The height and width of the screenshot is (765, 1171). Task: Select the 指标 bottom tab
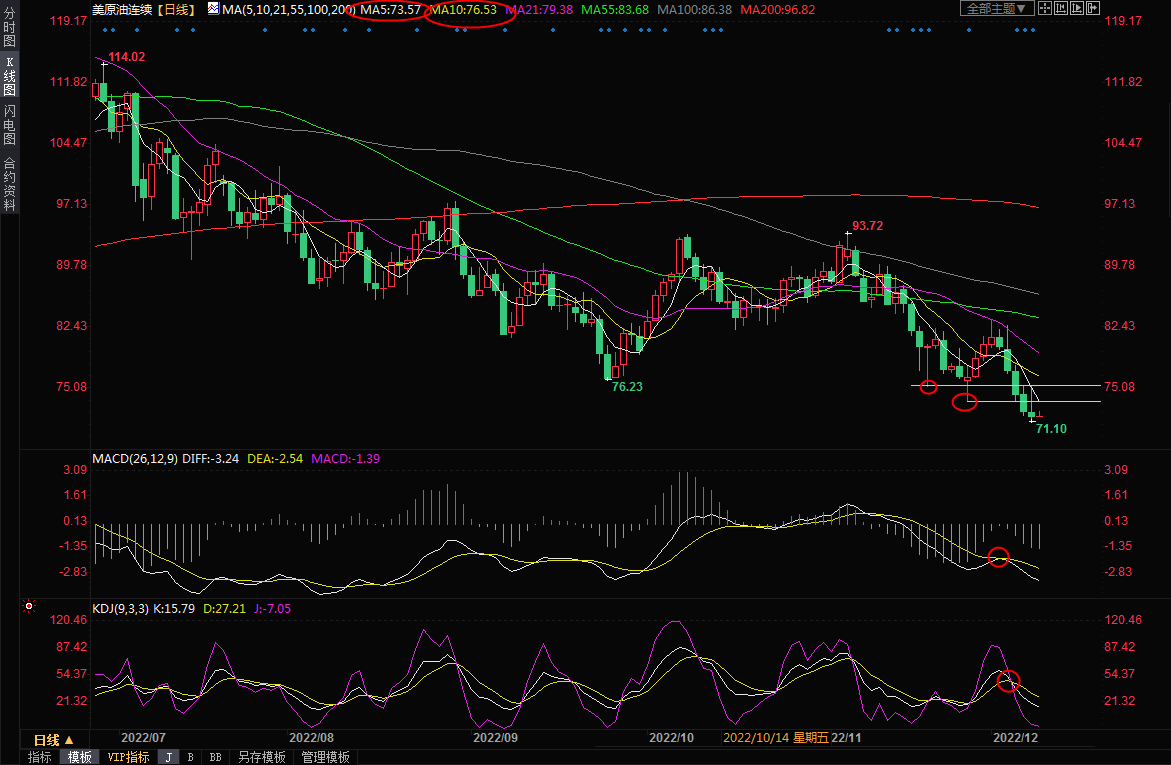[40, 757]
